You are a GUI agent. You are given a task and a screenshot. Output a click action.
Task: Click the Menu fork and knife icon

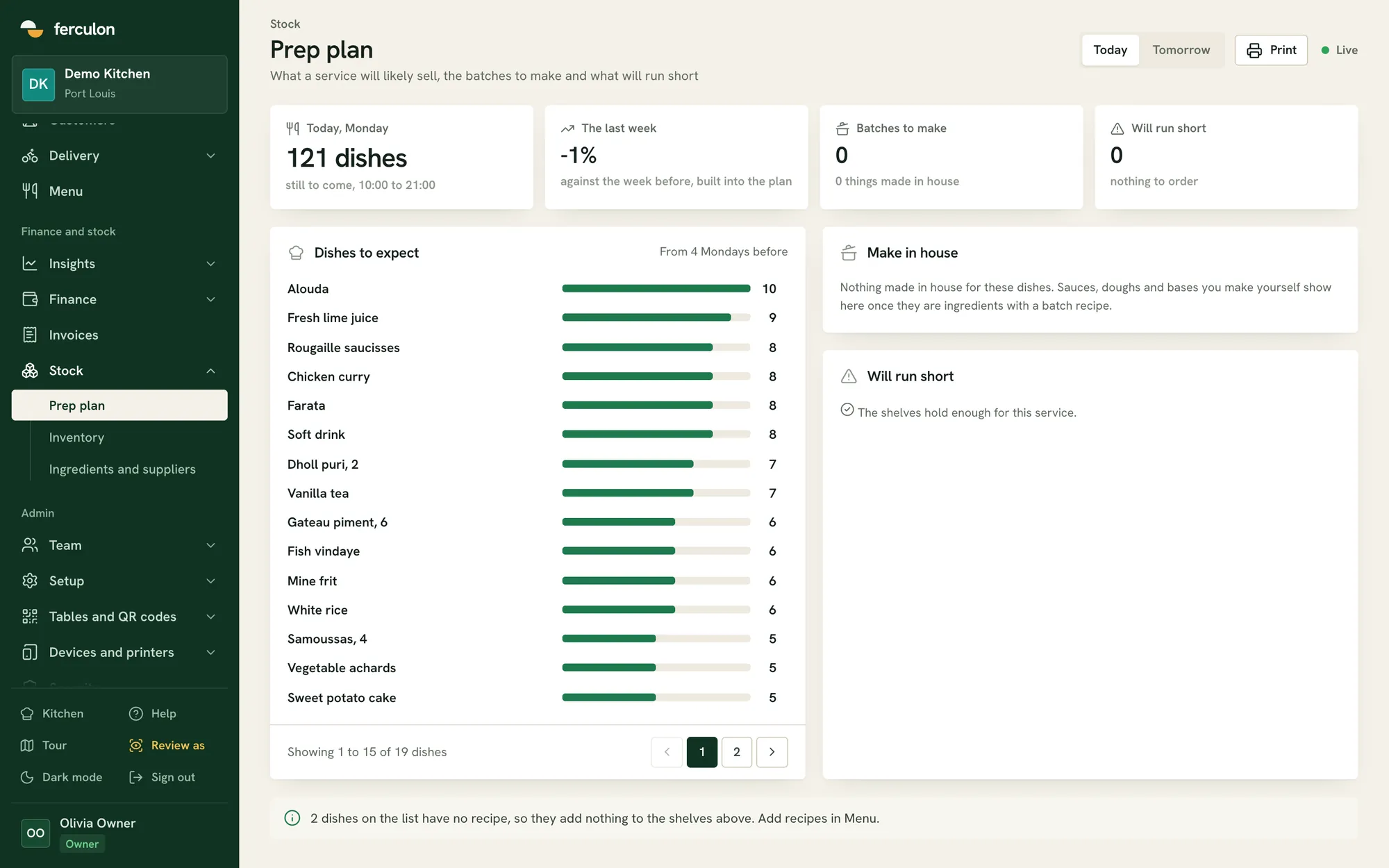coord(30,191)
